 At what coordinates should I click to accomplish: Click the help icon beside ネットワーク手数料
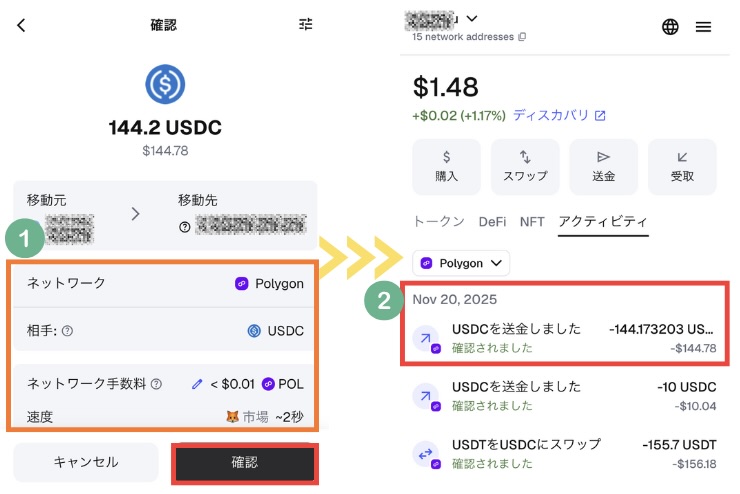coord(156,384)
